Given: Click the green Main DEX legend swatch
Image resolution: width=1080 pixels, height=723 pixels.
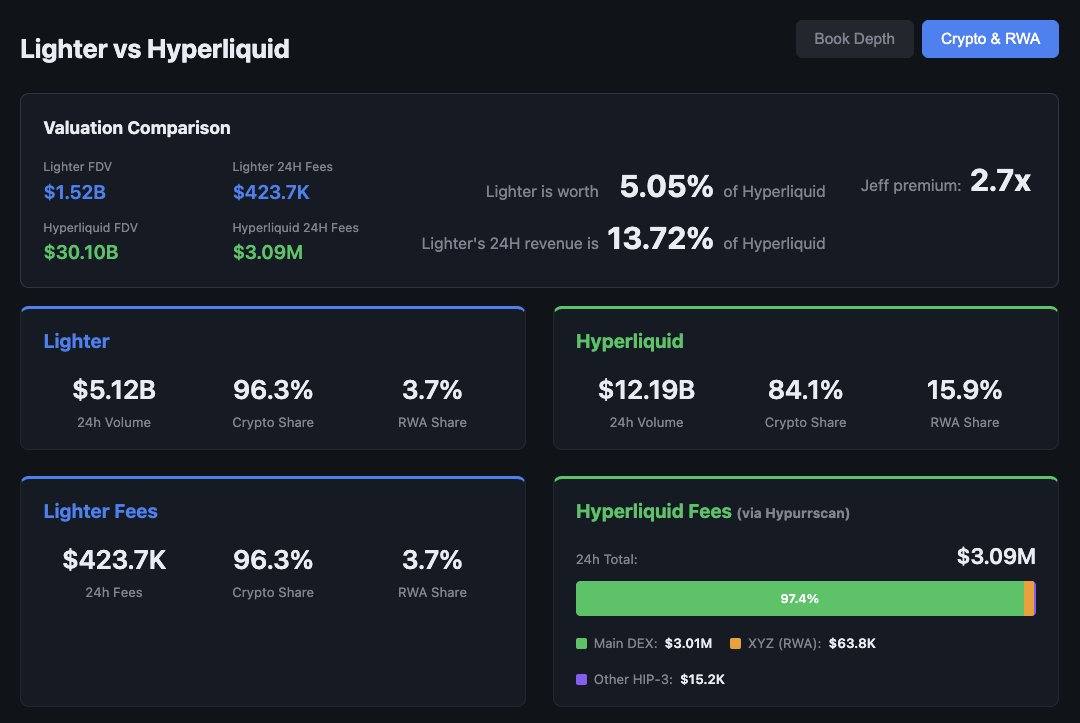Looking at the screenshot, I should click(x=582, y=644).
